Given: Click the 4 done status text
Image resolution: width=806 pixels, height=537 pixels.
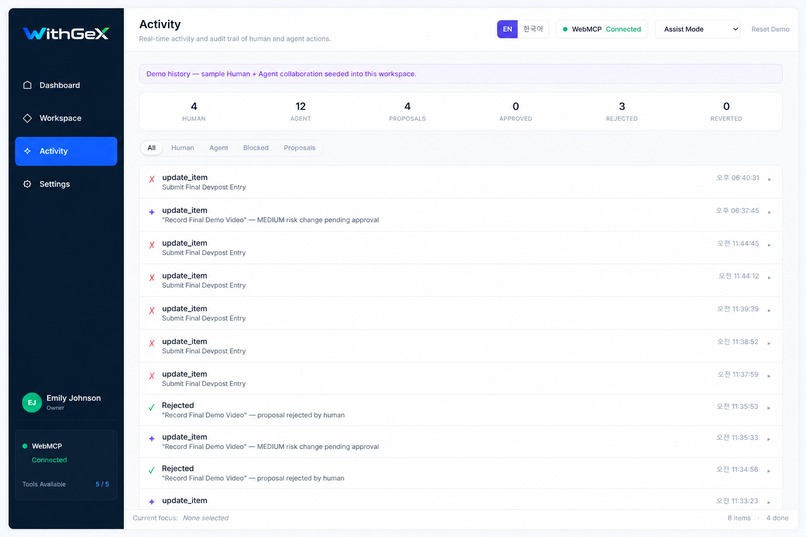Looking at the screenshot, I should click(777, 518).
